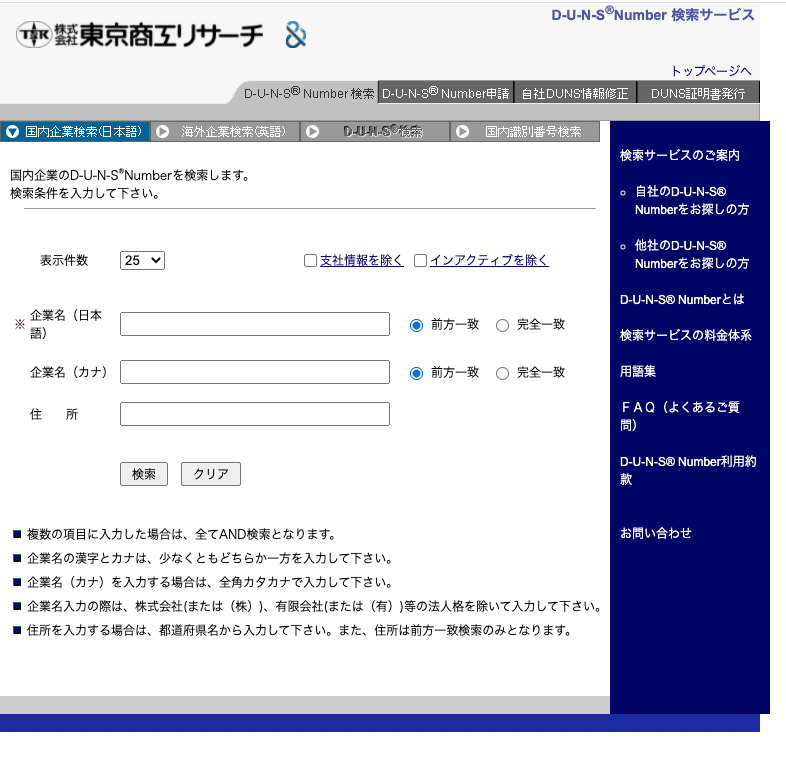Viewport: 786px width, 767px height.
Task: Click the Tokyo Shoko Research TSR logo
Action: pos(139,35)
